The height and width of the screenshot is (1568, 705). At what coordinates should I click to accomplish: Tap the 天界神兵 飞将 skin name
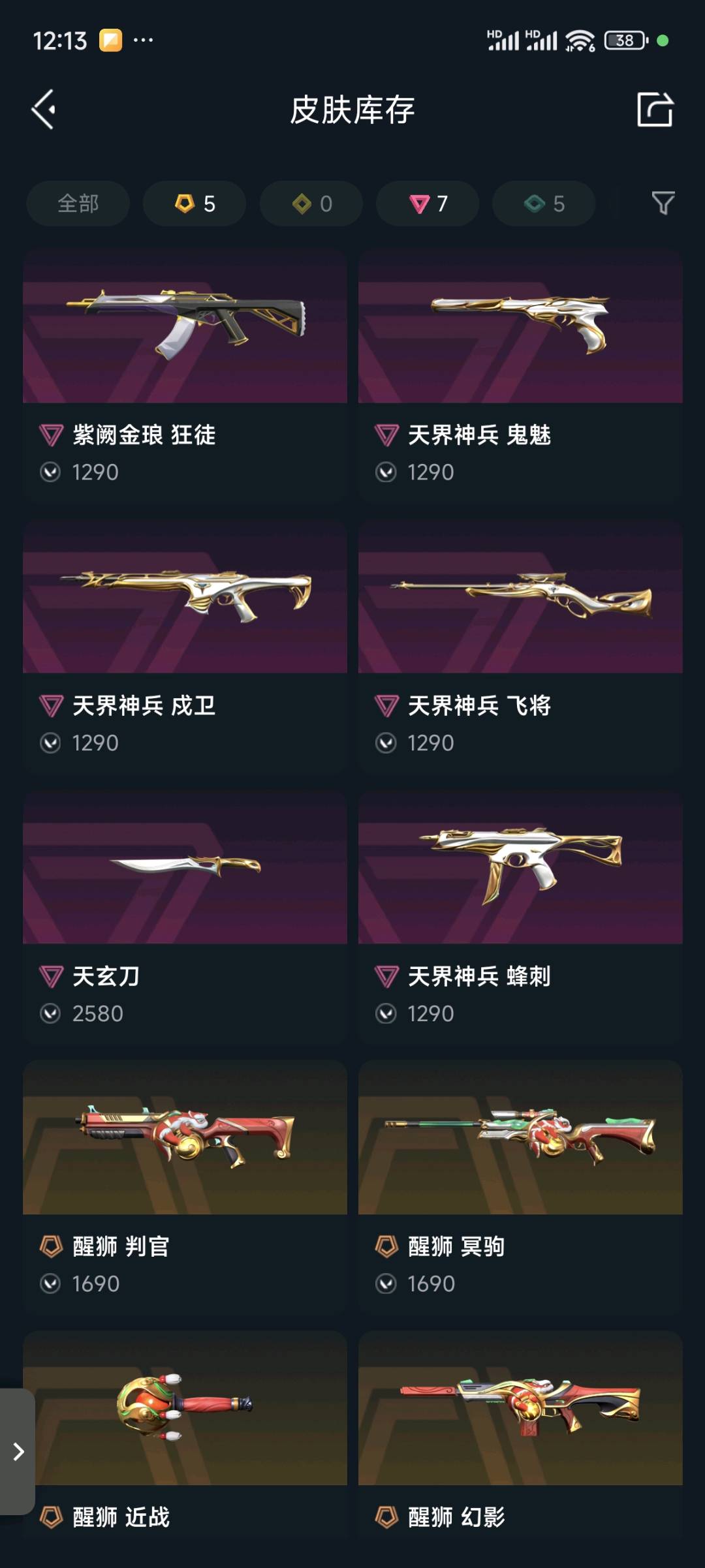click(479, 705)
